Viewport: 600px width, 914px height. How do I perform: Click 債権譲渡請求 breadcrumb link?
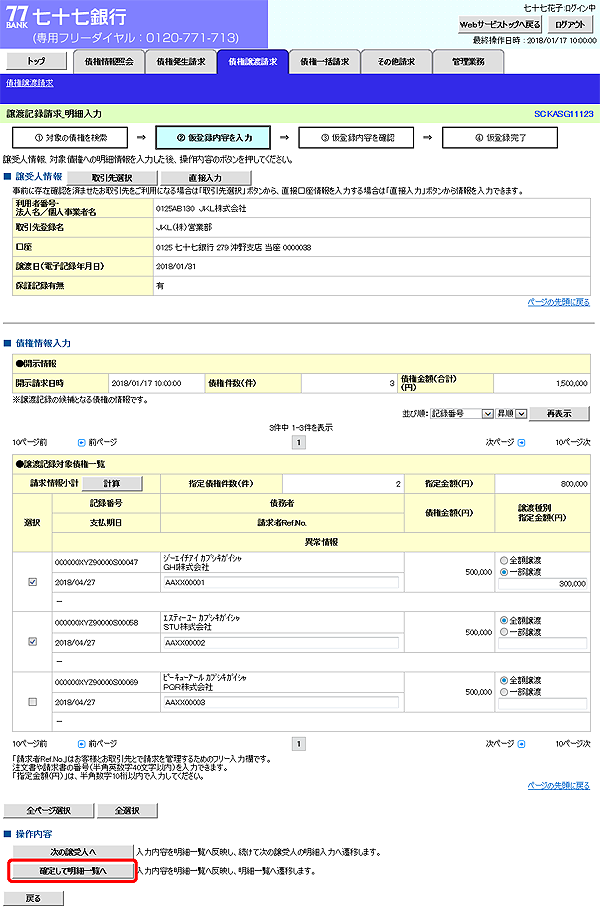click(x=30, y=83)
